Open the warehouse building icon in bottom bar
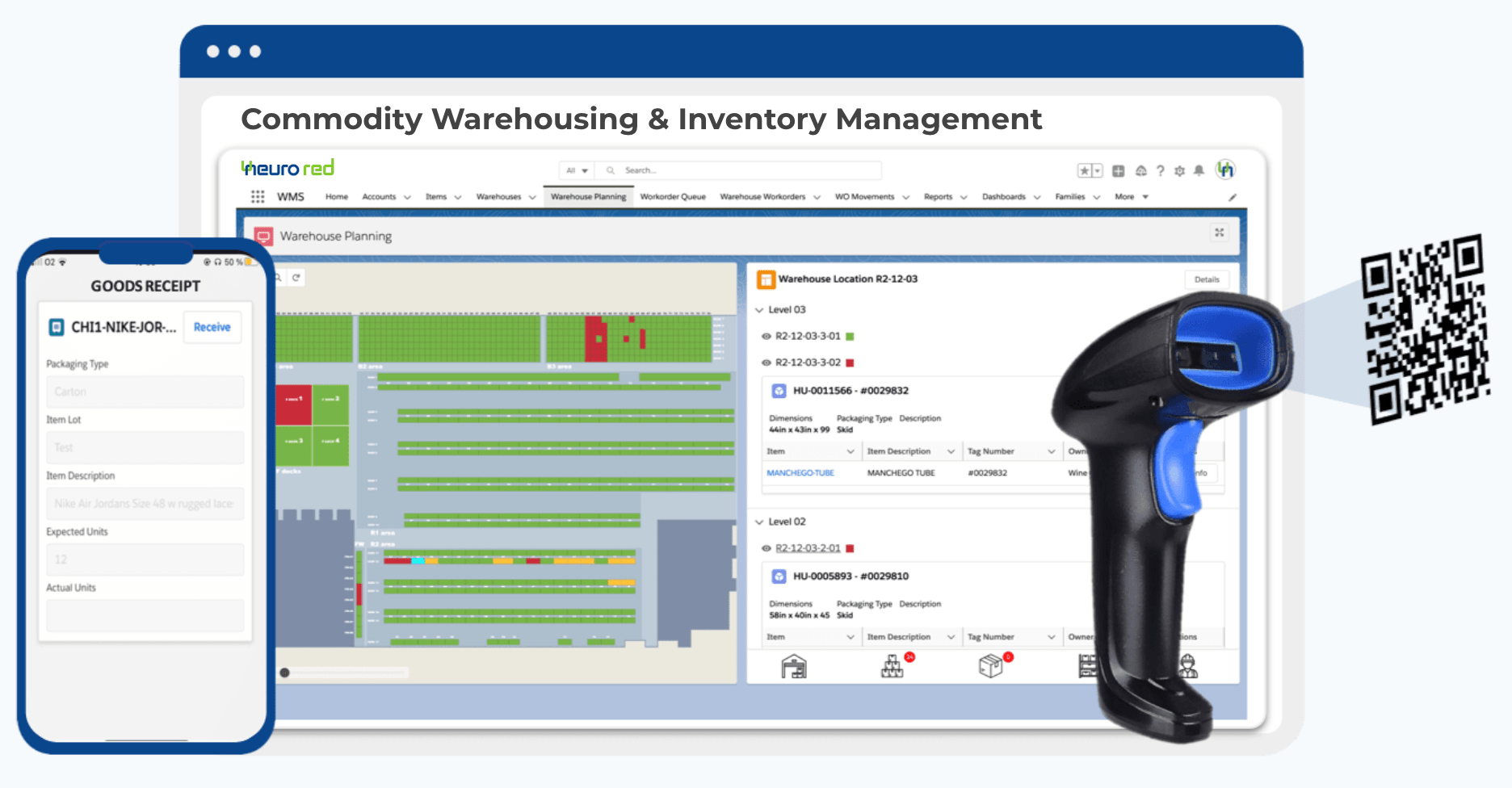The width and height of the screenshot is (1512, 788). (x=794, y=666)
